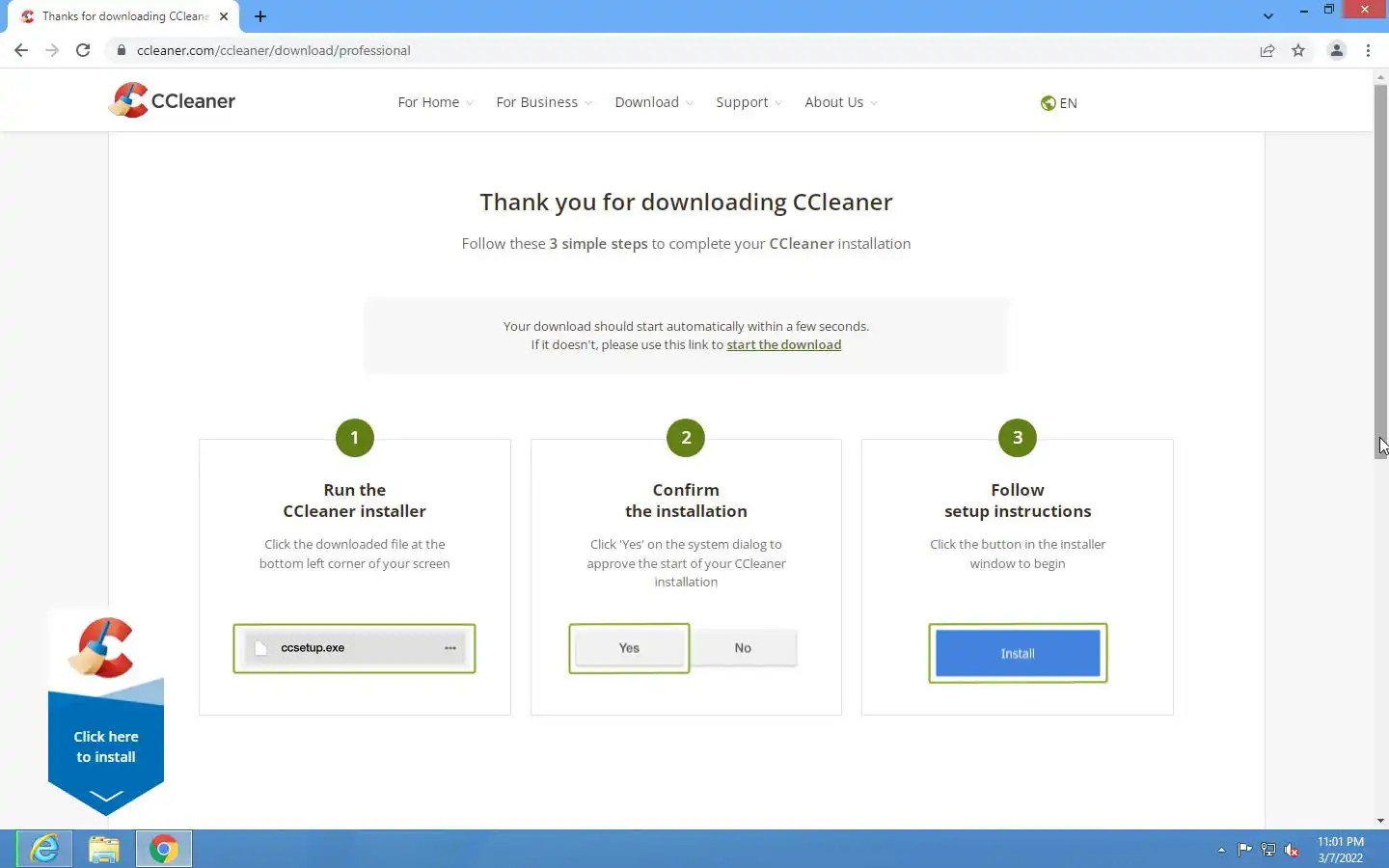Click the CCleaner brush icon on banner

point(101,647)
